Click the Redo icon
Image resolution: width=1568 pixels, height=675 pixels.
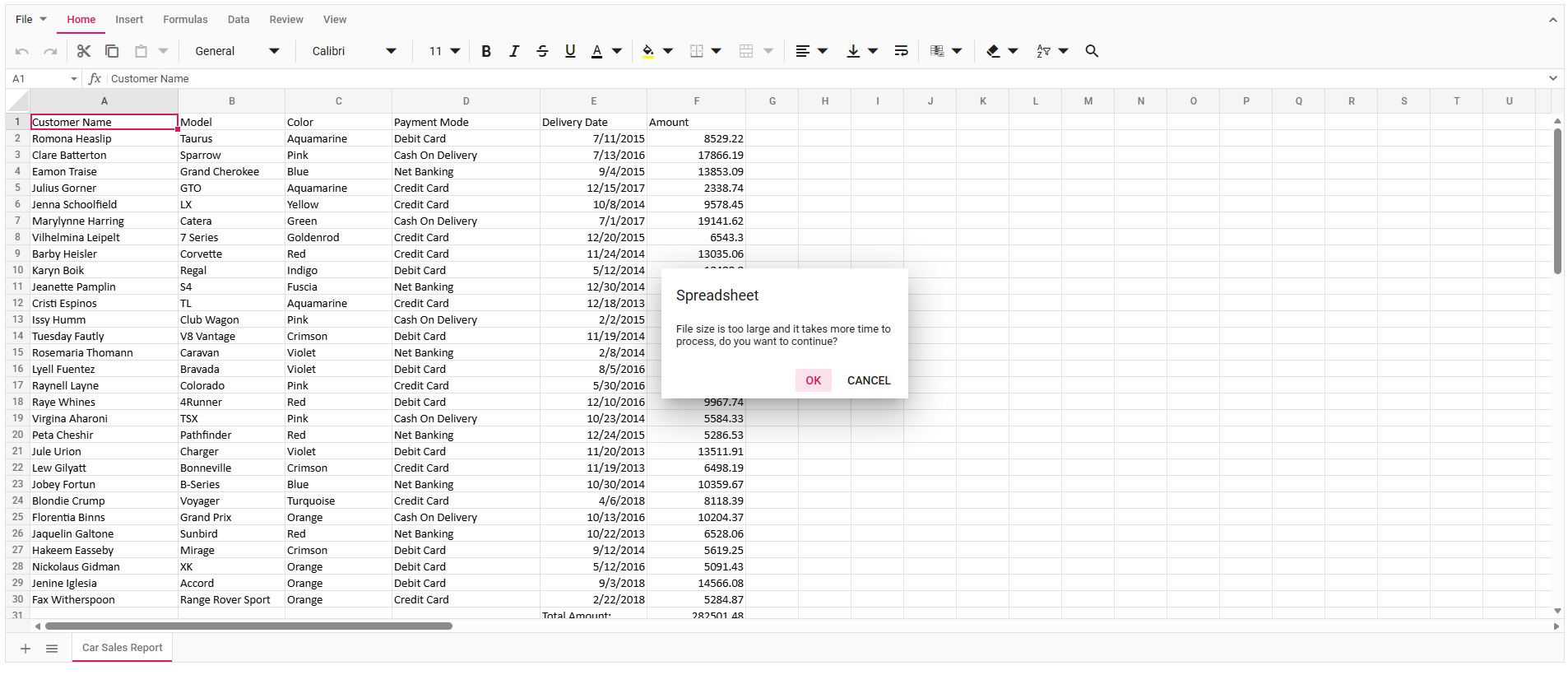click(50, 51)
